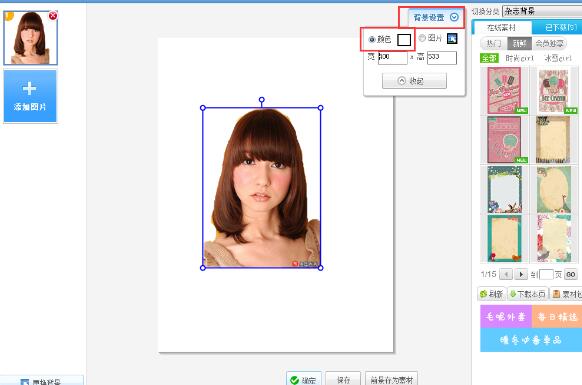Collapse the background settings panel
The width and height of the screenshot is (582, 385).
click(414, 81)
